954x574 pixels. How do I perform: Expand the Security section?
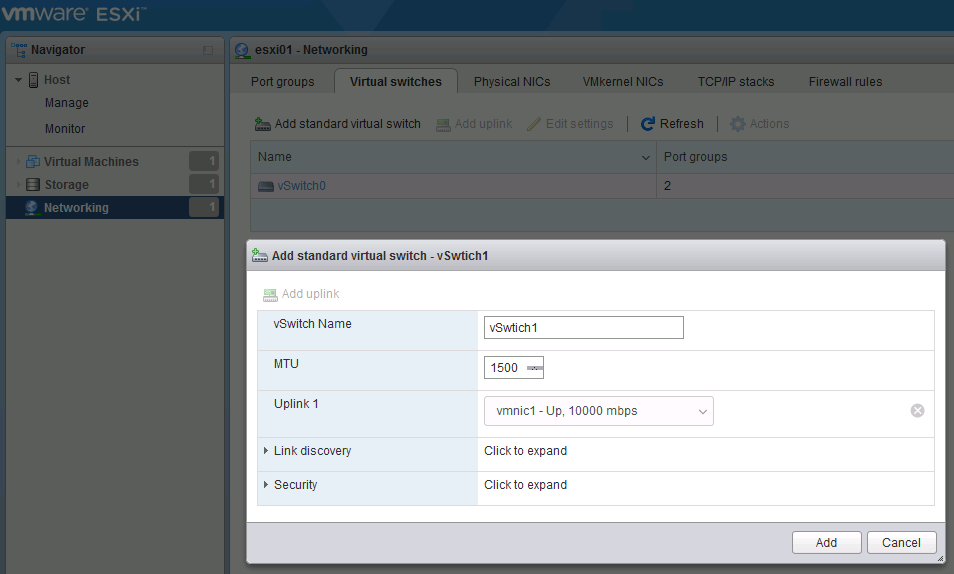266,485
